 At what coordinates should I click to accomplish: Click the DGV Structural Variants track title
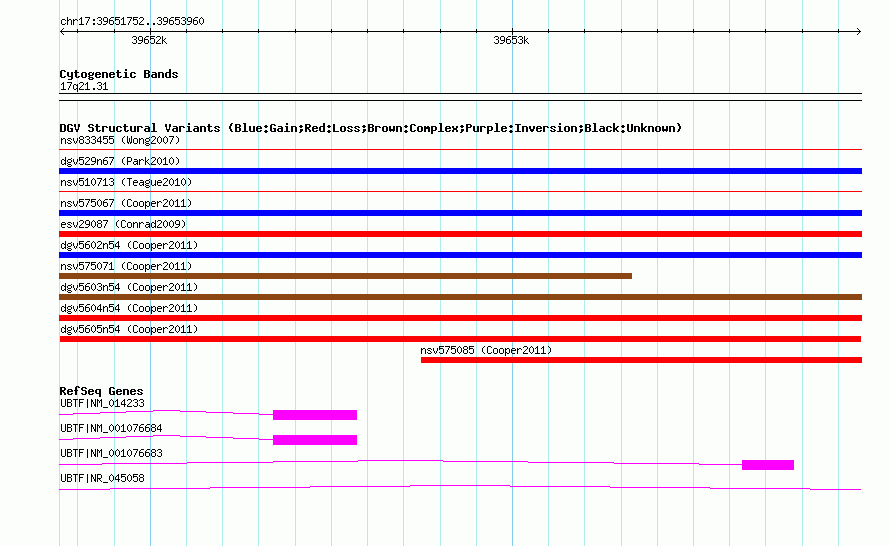click(x=370, y=128)
